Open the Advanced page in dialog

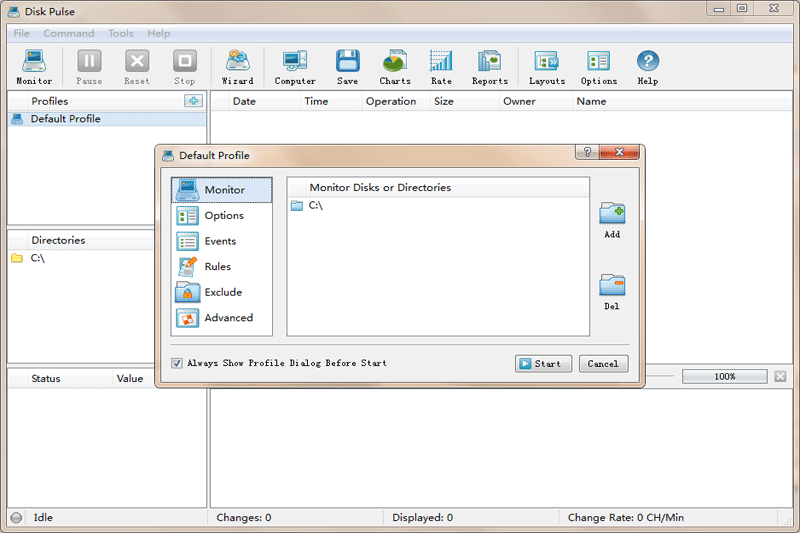click(221, 318)
